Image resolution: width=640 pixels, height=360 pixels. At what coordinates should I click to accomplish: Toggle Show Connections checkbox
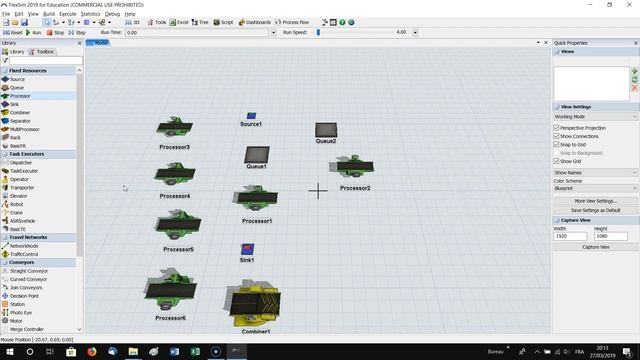556,136
